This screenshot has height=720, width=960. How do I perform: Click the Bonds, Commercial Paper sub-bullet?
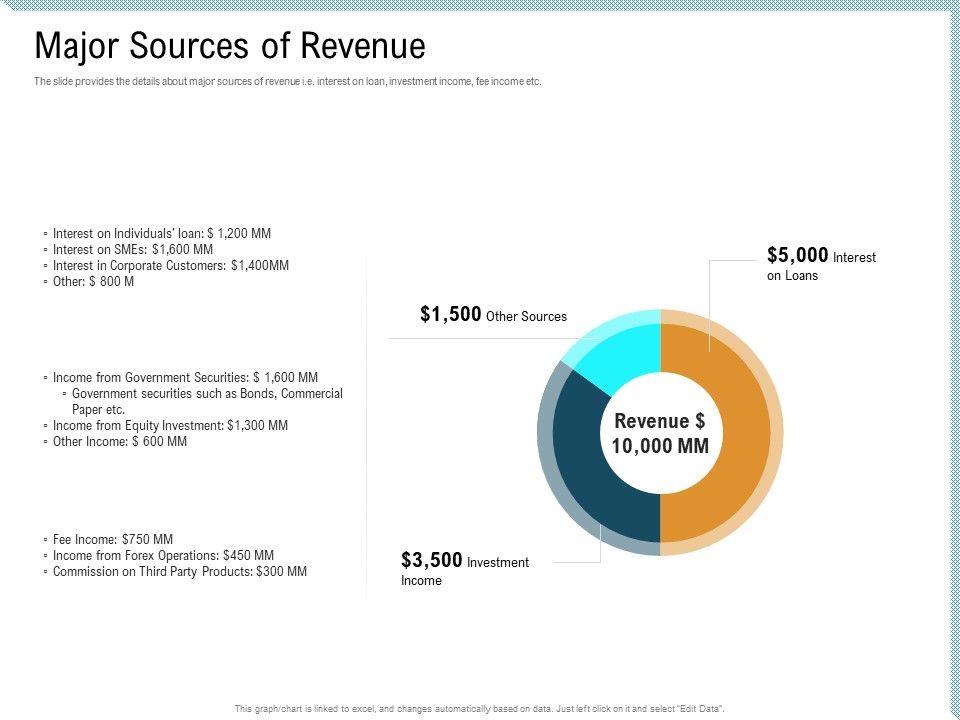[x=207, y=401]
